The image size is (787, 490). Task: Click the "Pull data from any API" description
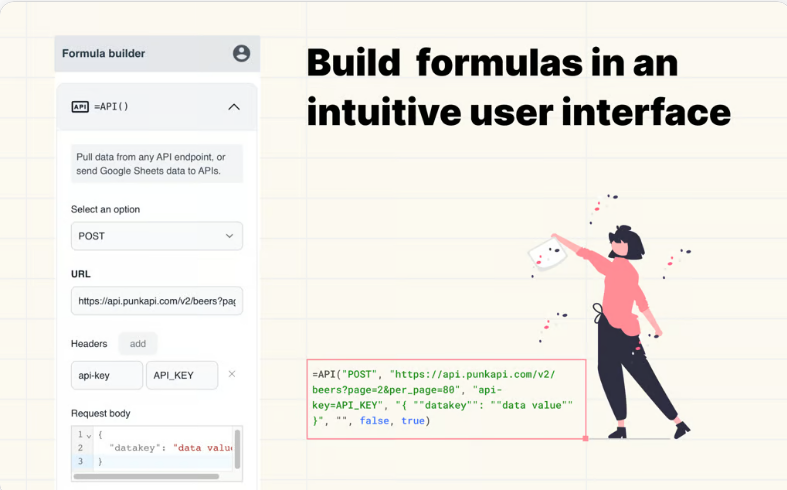coord(156,164)
